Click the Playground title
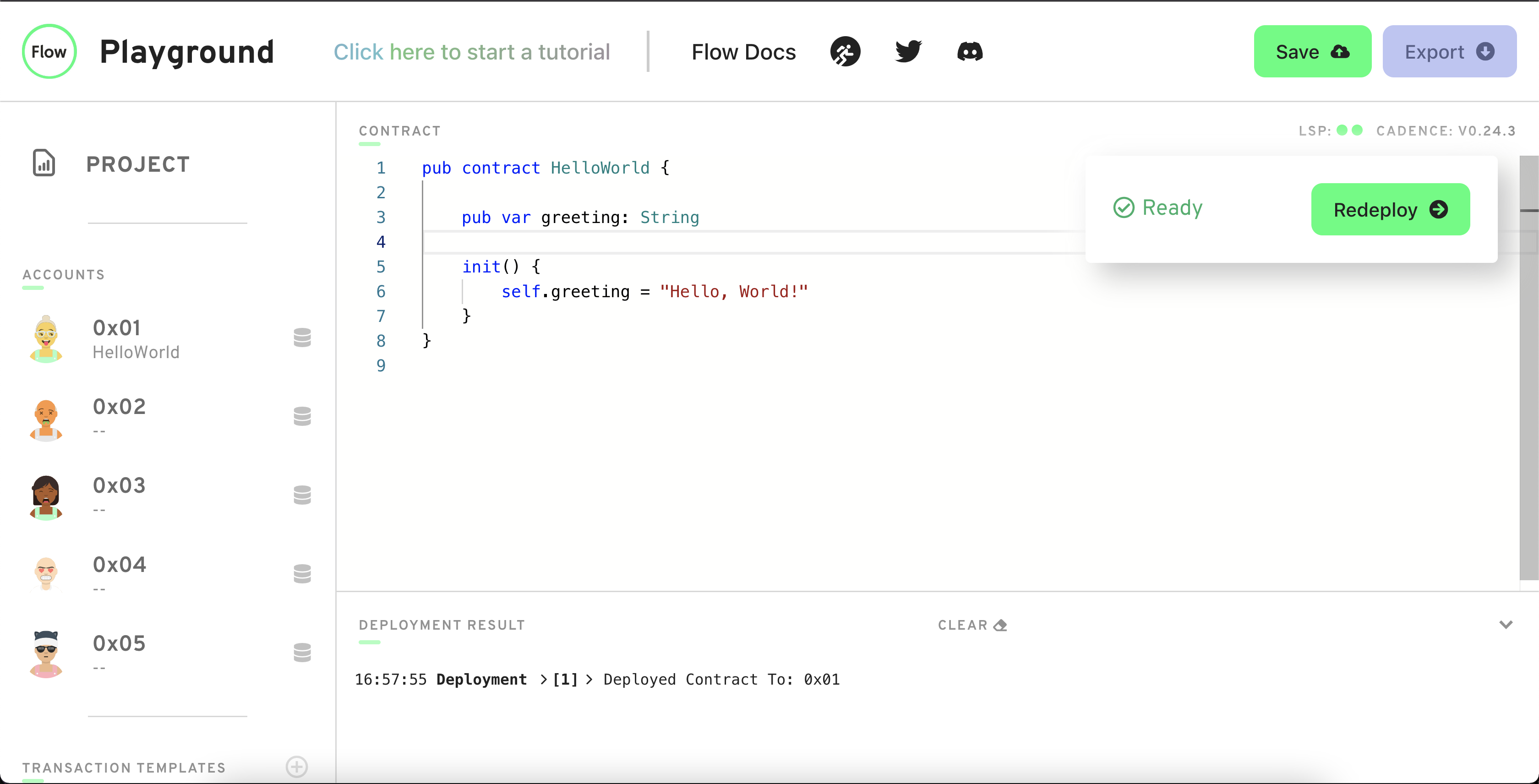The width and height of the screenshot is (1539, 784). [x=186, y=52]
